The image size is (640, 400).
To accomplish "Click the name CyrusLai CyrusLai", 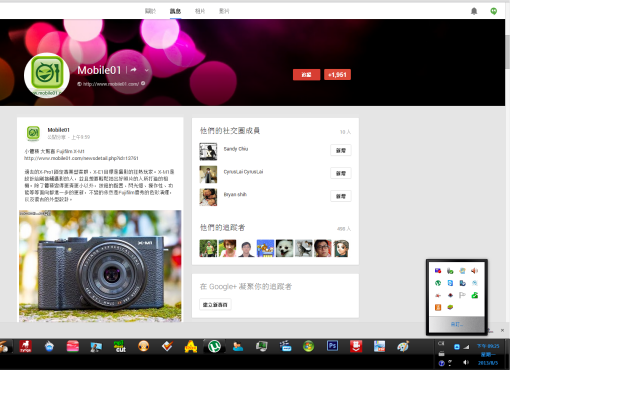I will click(243, 172).
